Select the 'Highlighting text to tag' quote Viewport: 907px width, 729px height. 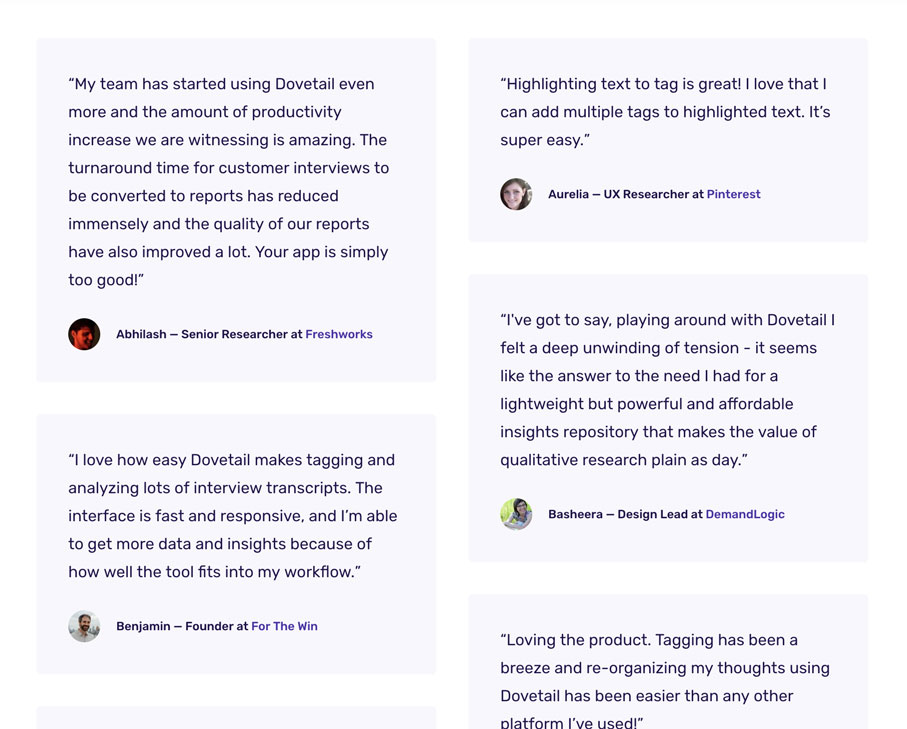[x=665, y=112]
